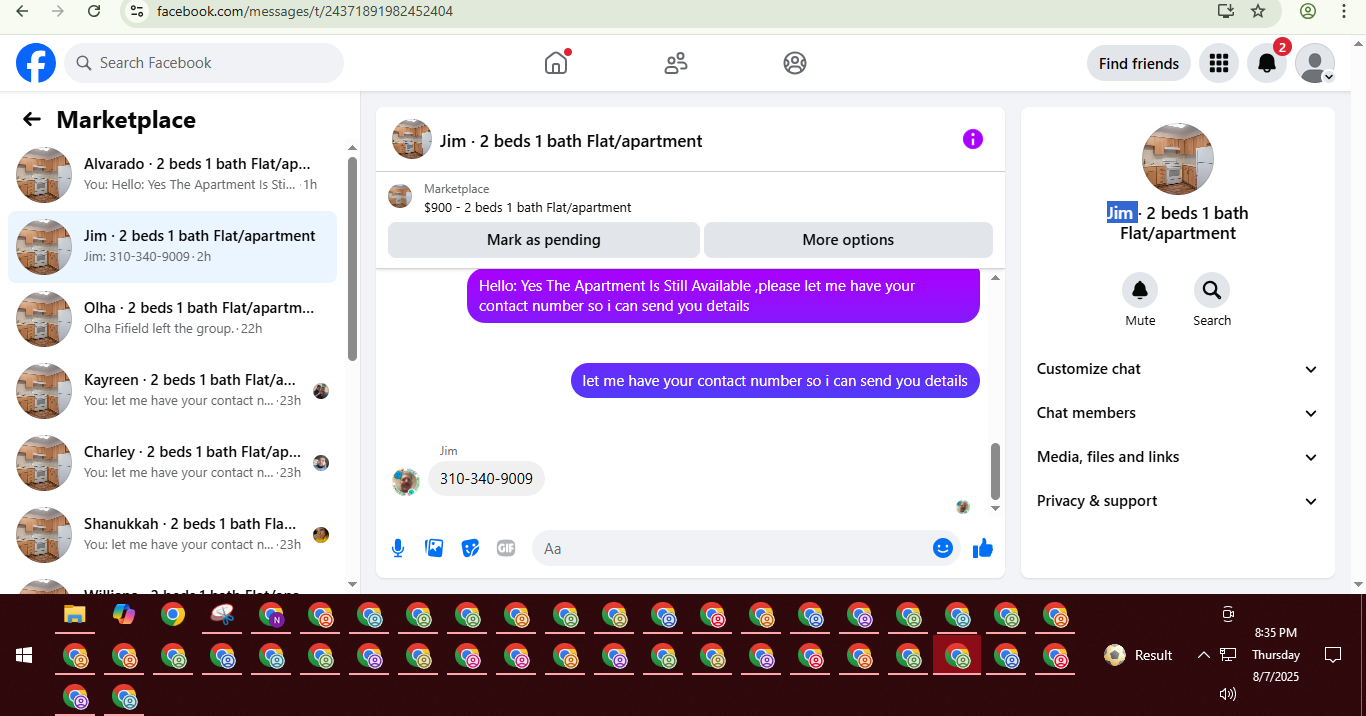The width and height of the screenshot is (1366, 716).
Task: Open the Olha conversation
Action: [x=172, y=319]
